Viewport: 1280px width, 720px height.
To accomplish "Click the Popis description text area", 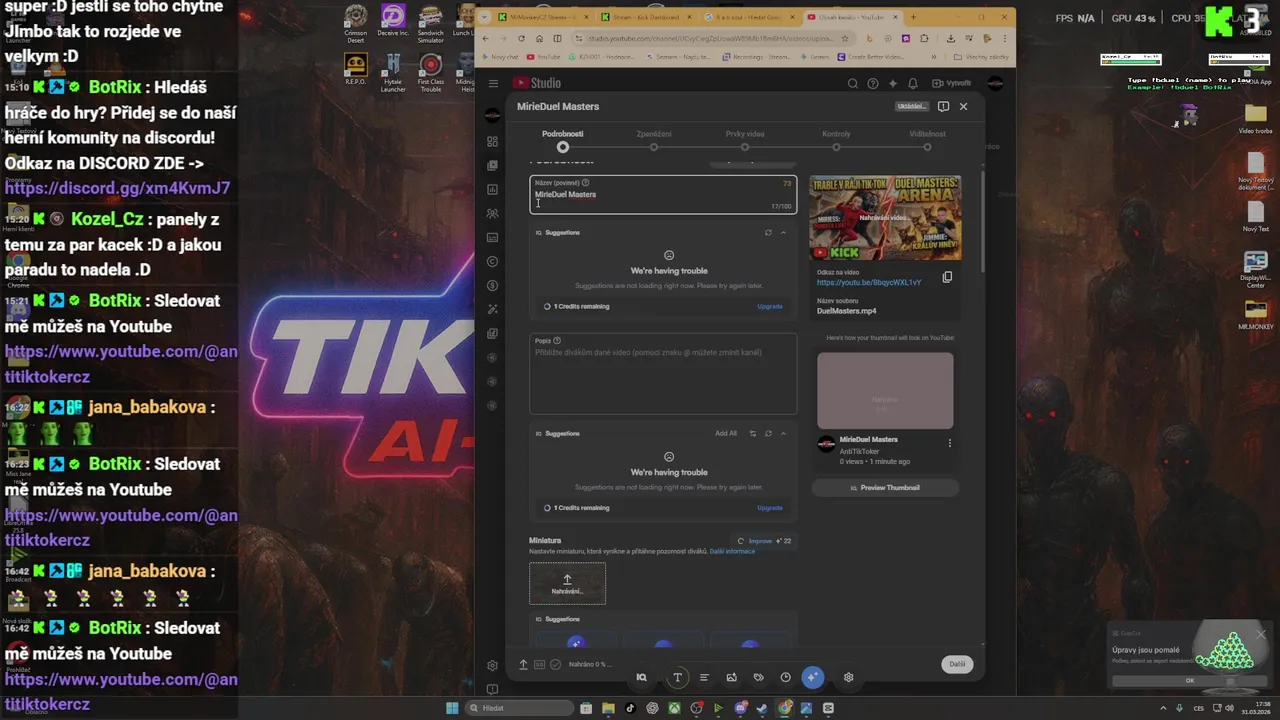I will pyautogui.click(x=663, y=373).
